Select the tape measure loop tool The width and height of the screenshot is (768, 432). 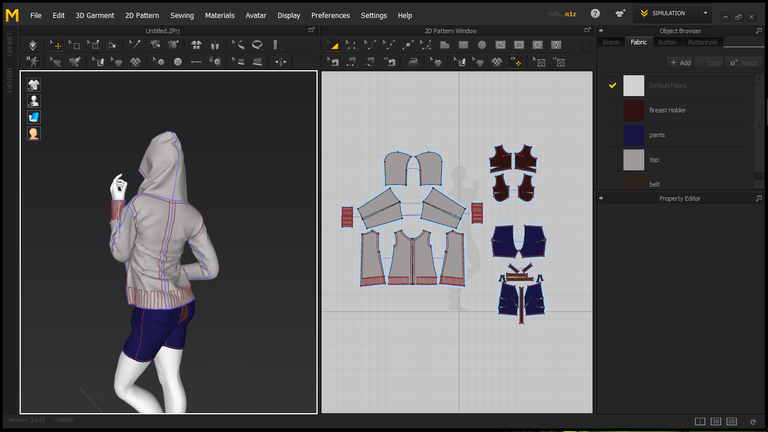[257, 45]
